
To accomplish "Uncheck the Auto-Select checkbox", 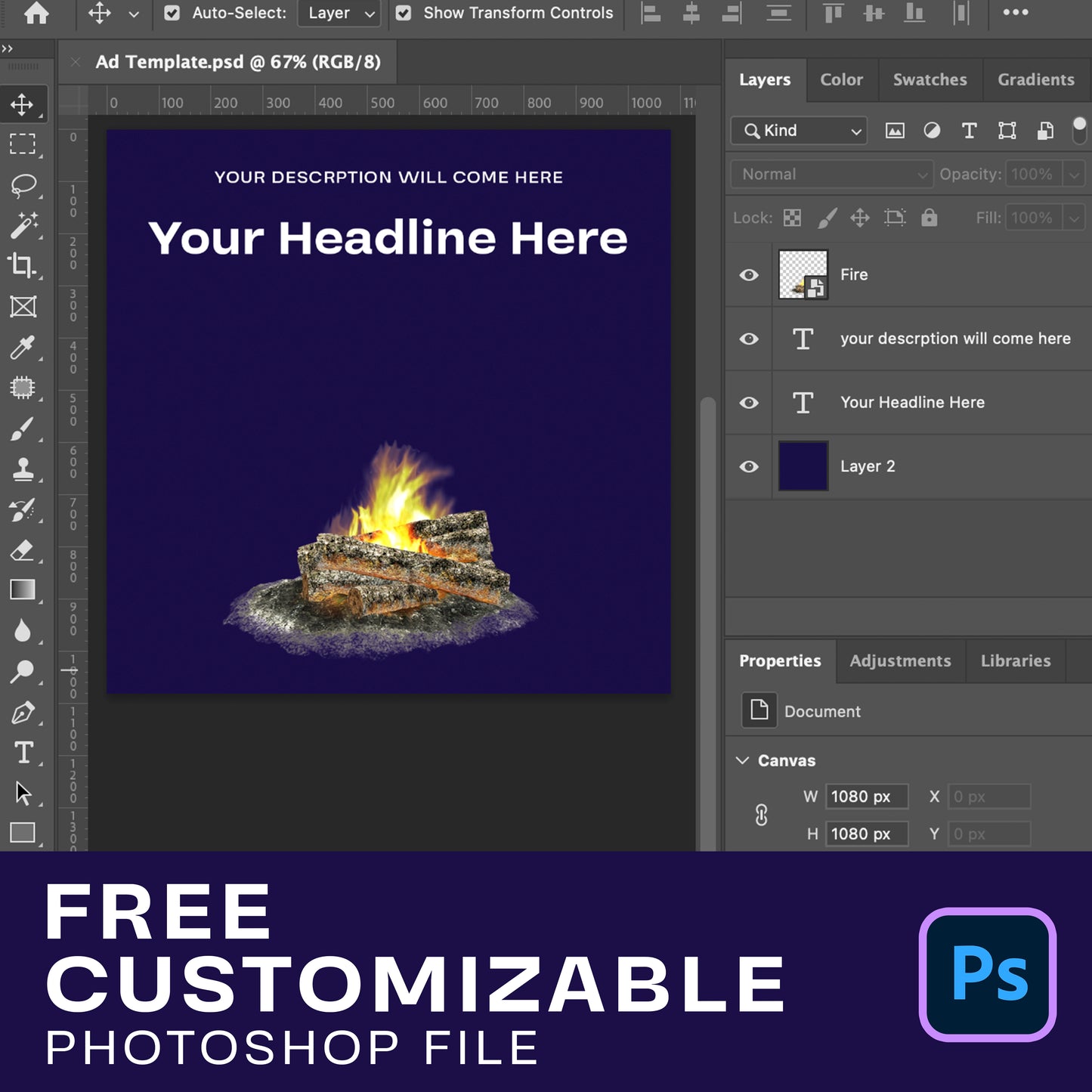I will [172, 13].
